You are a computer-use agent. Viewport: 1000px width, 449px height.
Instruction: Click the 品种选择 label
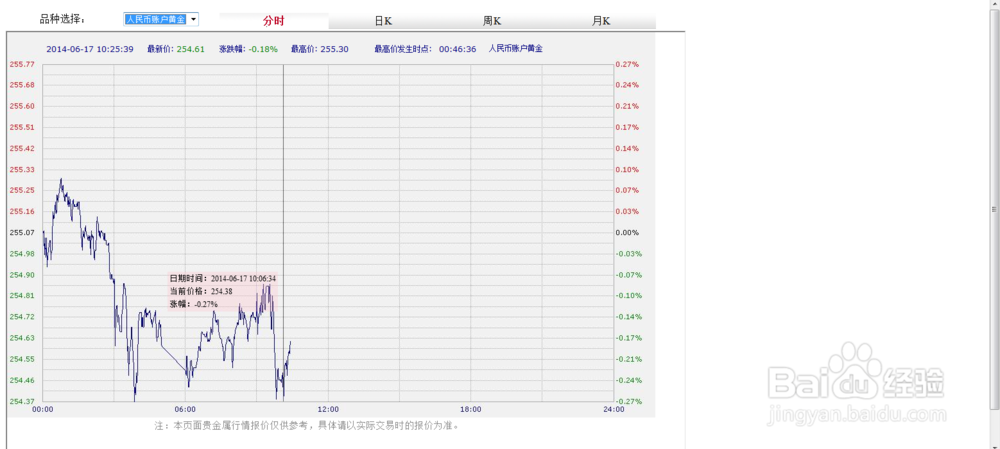click(x=62, y=20)
